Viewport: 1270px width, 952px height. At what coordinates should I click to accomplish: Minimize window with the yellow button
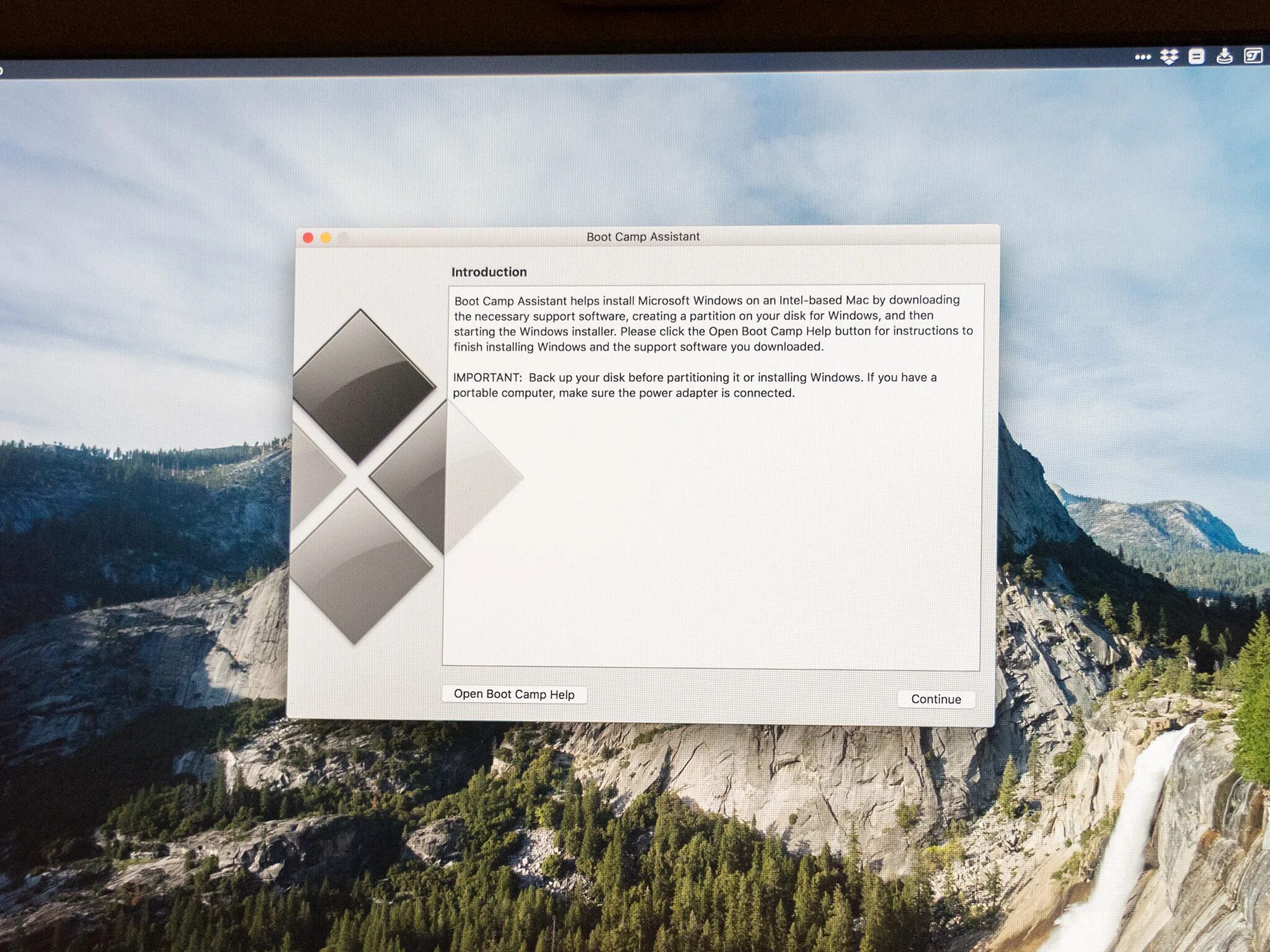coord(326,238)
